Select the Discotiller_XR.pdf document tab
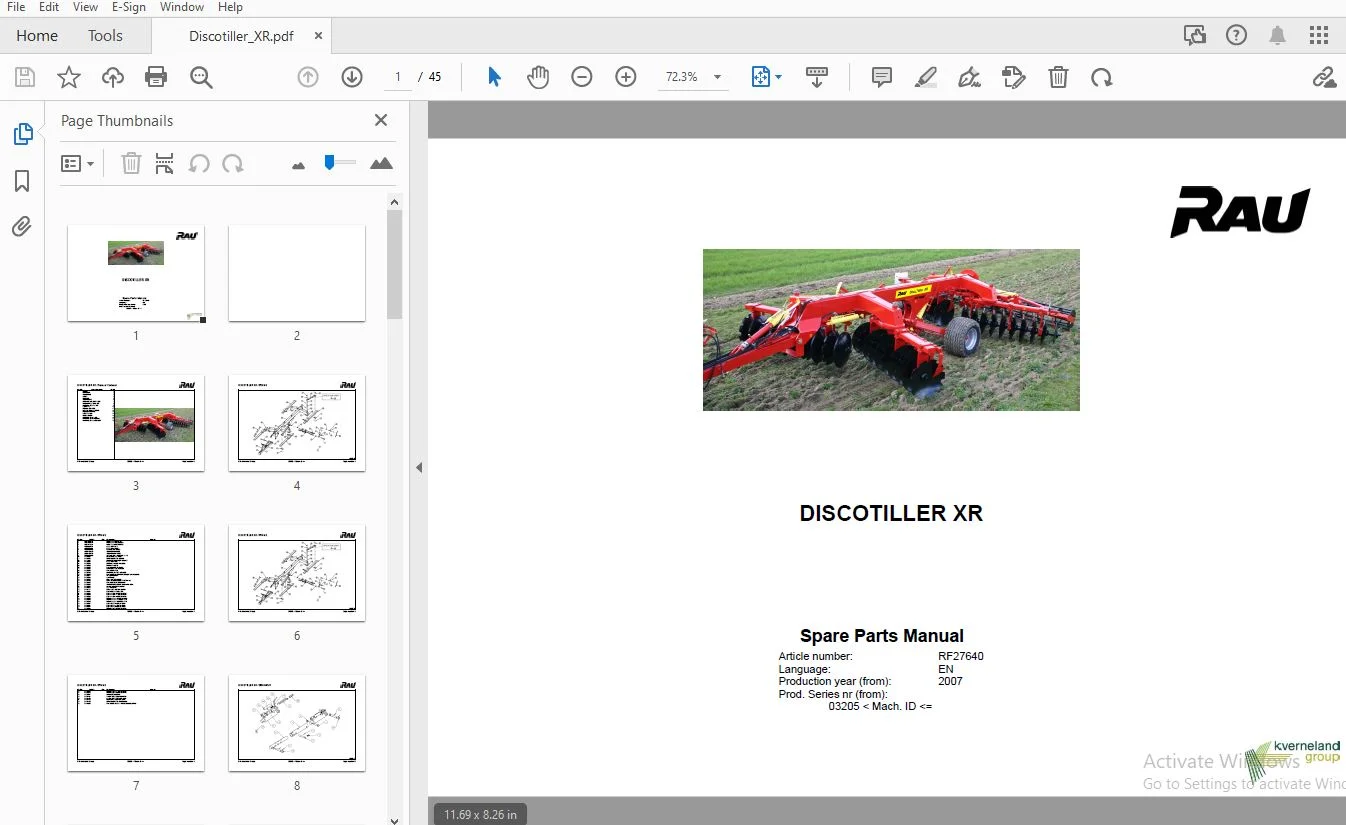The image size is (1346, 825). click(241, 36)
